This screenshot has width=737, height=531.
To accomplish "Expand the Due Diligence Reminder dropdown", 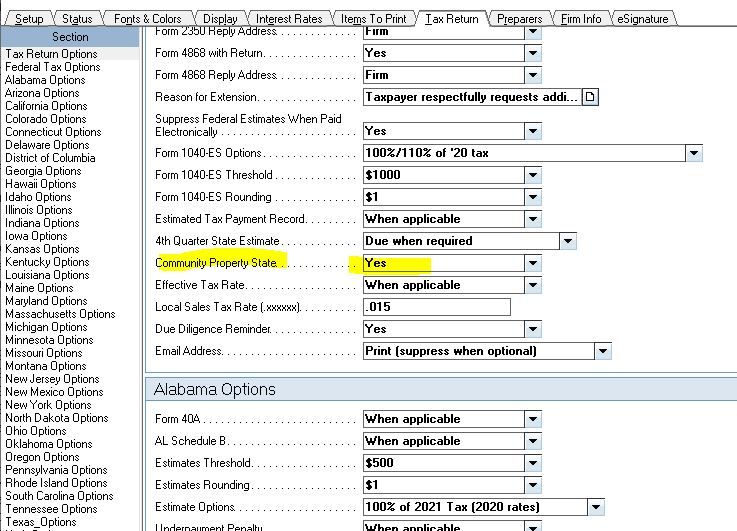I will coord(532,329).
